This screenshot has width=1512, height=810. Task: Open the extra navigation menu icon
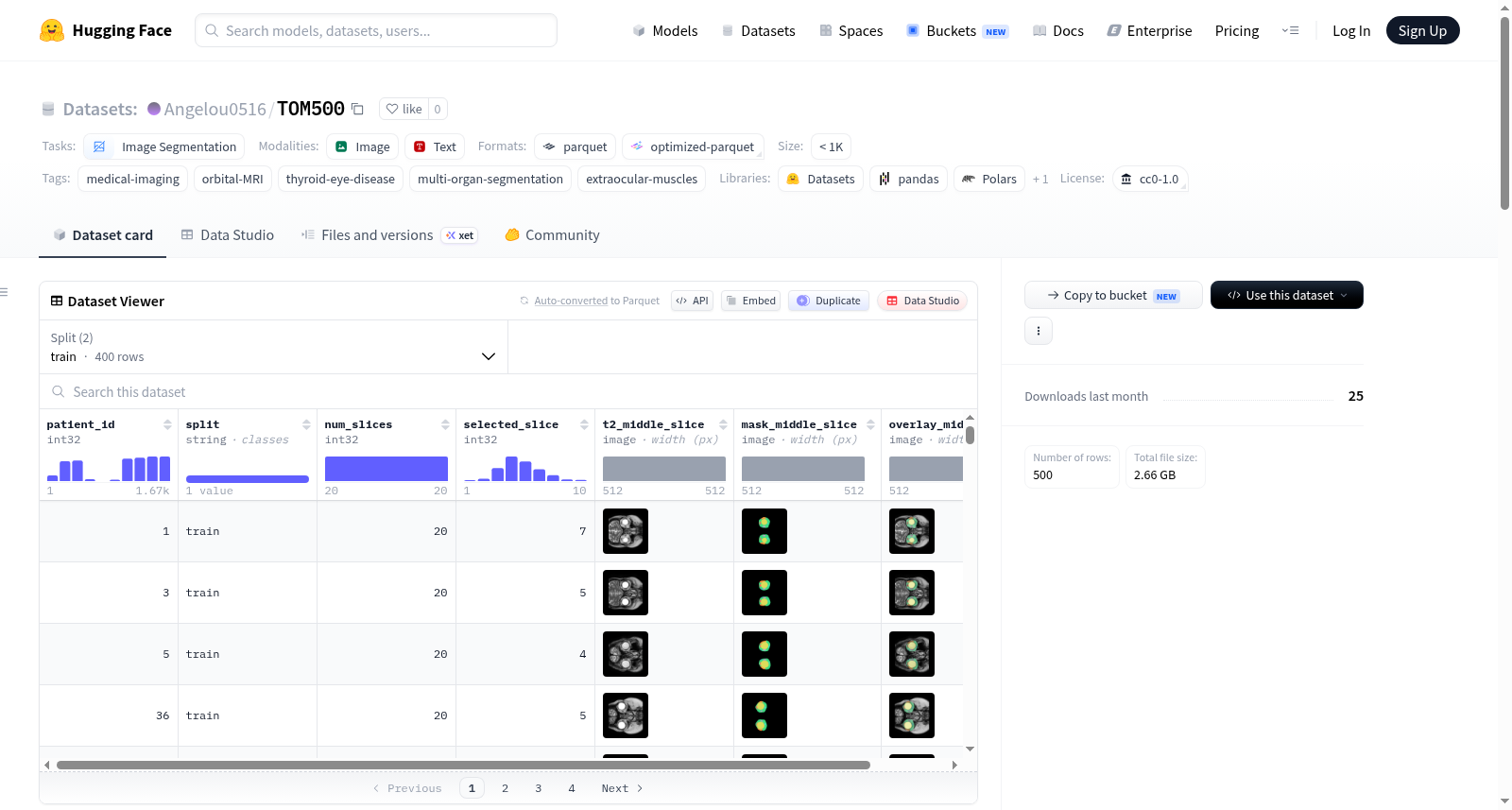tap(1290, 30)
